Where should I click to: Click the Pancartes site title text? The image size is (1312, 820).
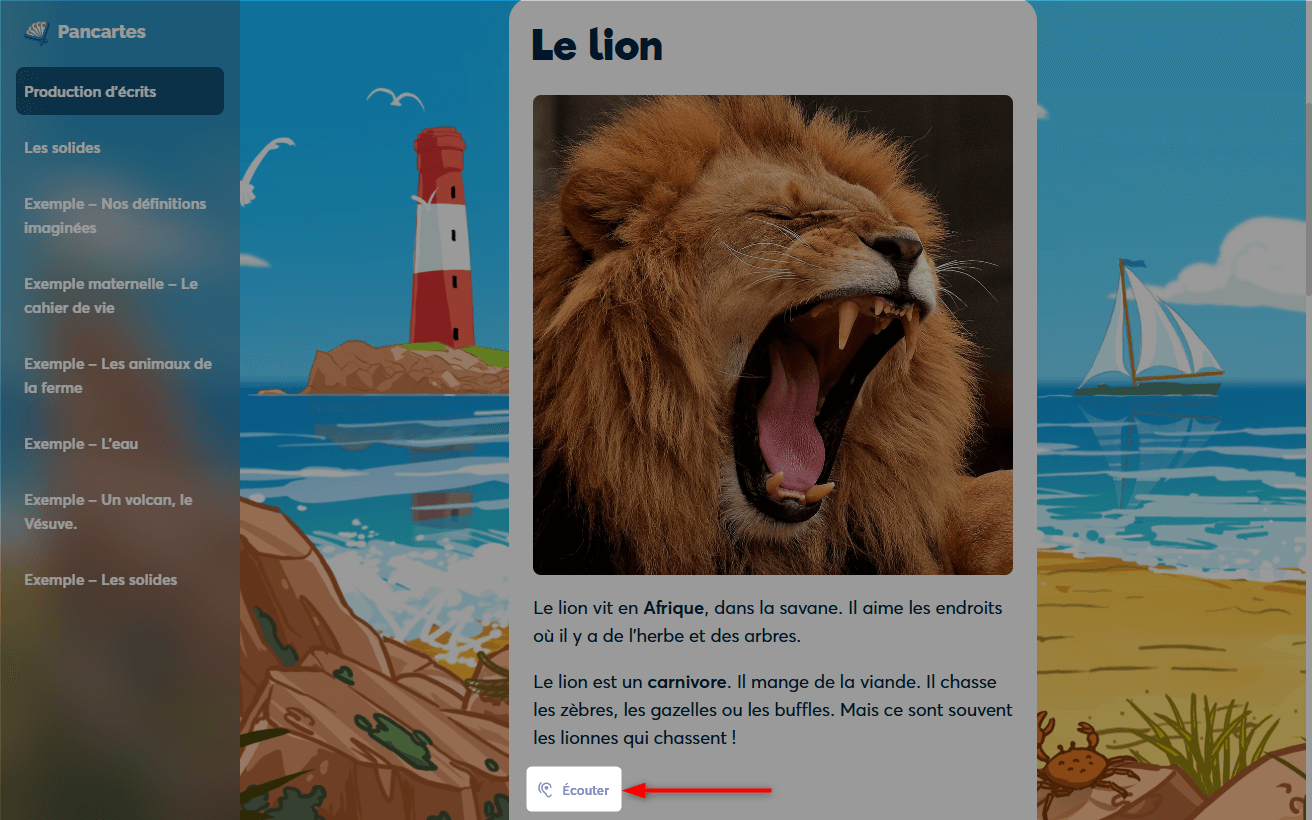pos(102,32)
